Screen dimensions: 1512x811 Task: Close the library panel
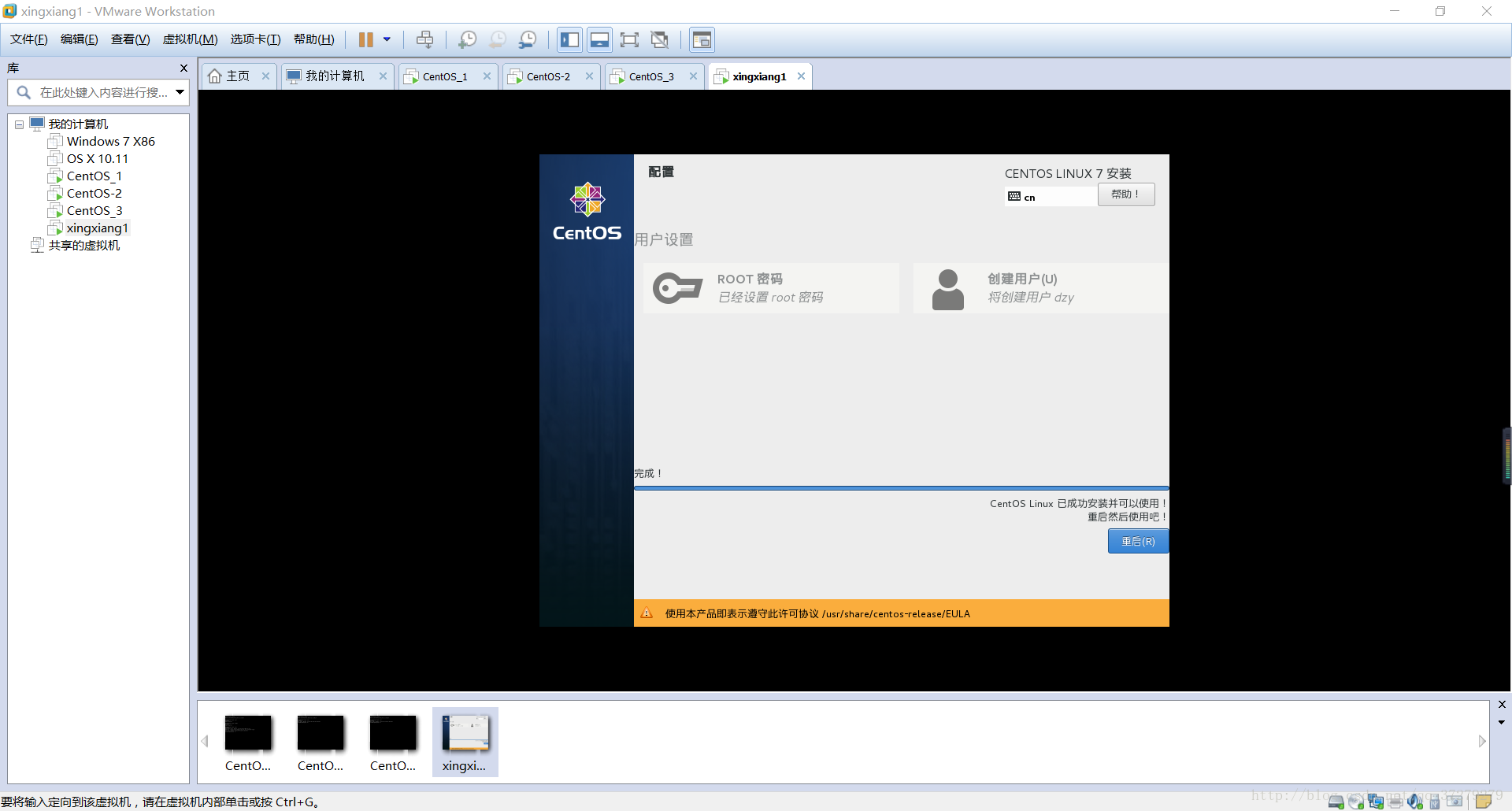(183, 69)
